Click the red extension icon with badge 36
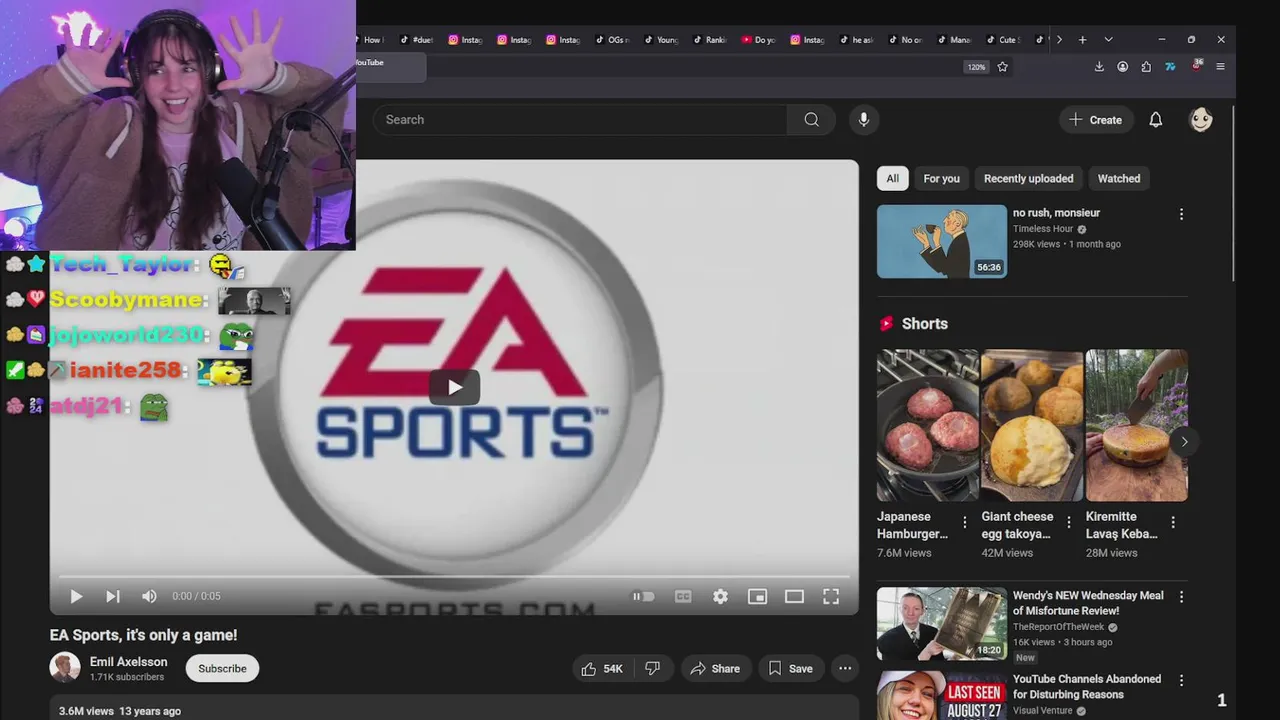The width and height of the screenshot is (1280, 720). pyautogui.click(x=1196, y=66)
